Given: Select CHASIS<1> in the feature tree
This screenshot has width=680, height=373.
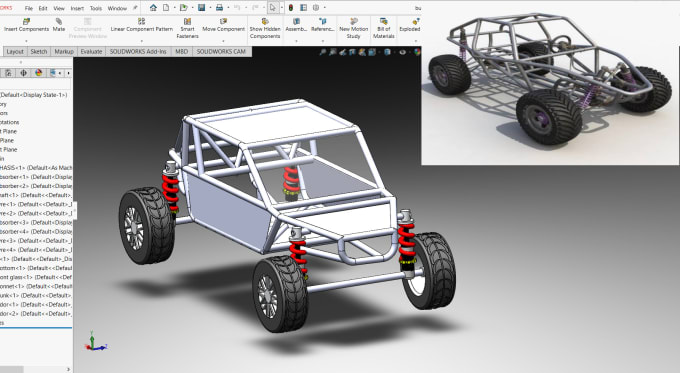Looking at the screenshot, I should (36, 167).
